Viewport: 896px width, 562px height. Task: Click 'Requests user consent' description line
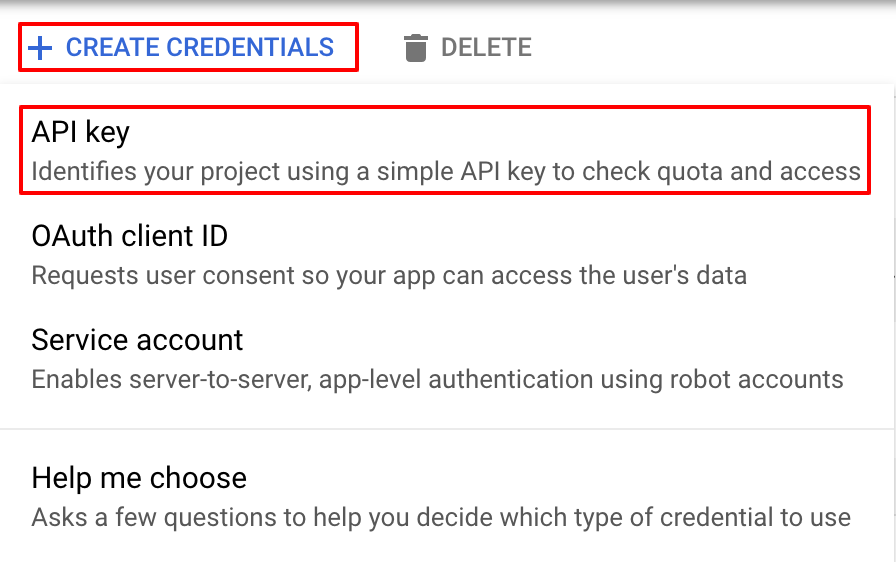click(x=388, y=275)
